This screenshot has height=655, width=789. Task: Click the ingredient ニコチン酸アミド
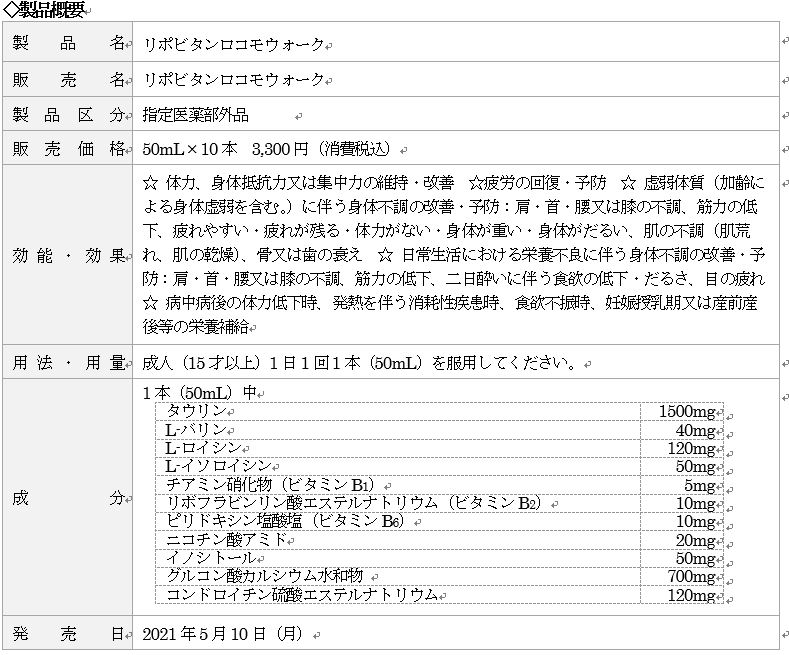click(226, 540)
